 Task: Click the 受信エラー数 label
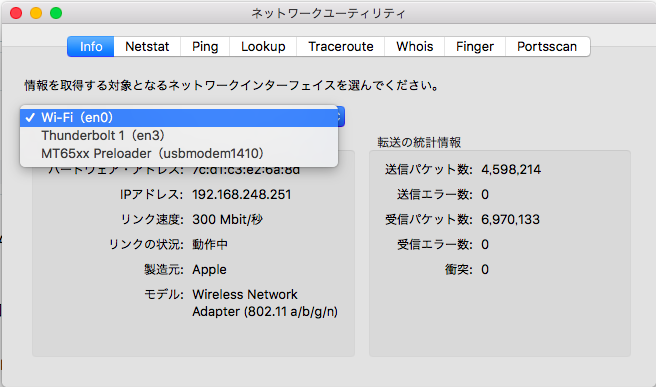coord(434,244)
